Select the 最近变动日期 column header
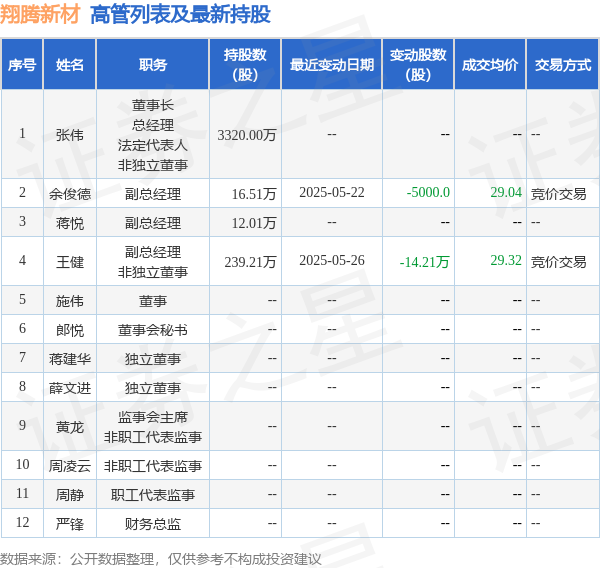600x568 pixels. (332, 65)
